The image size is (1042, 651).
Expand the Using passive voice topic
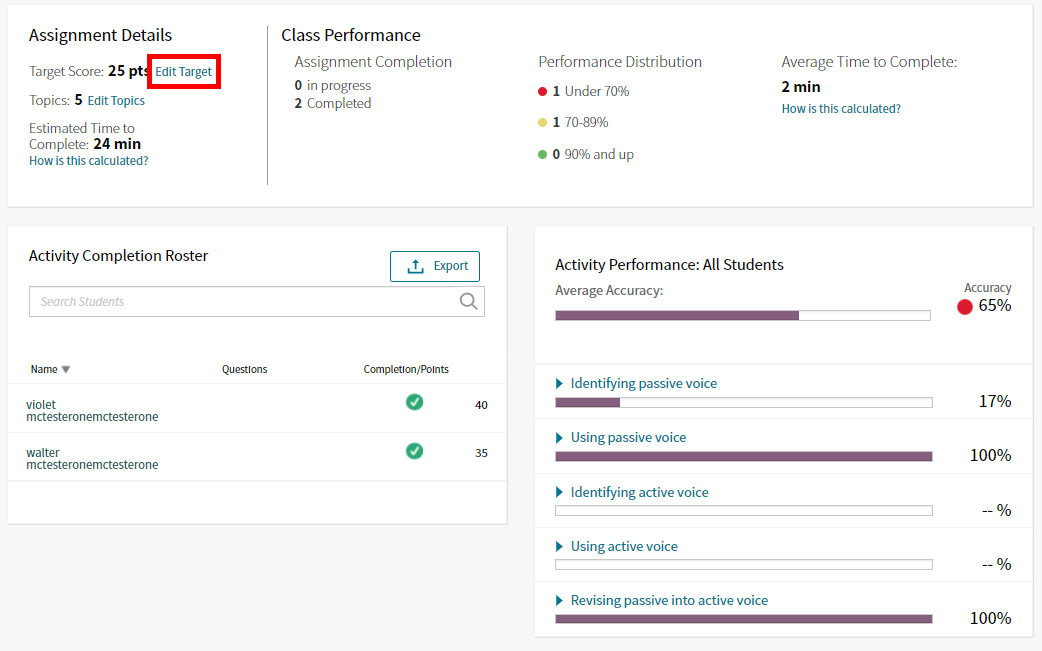[559, 437]
